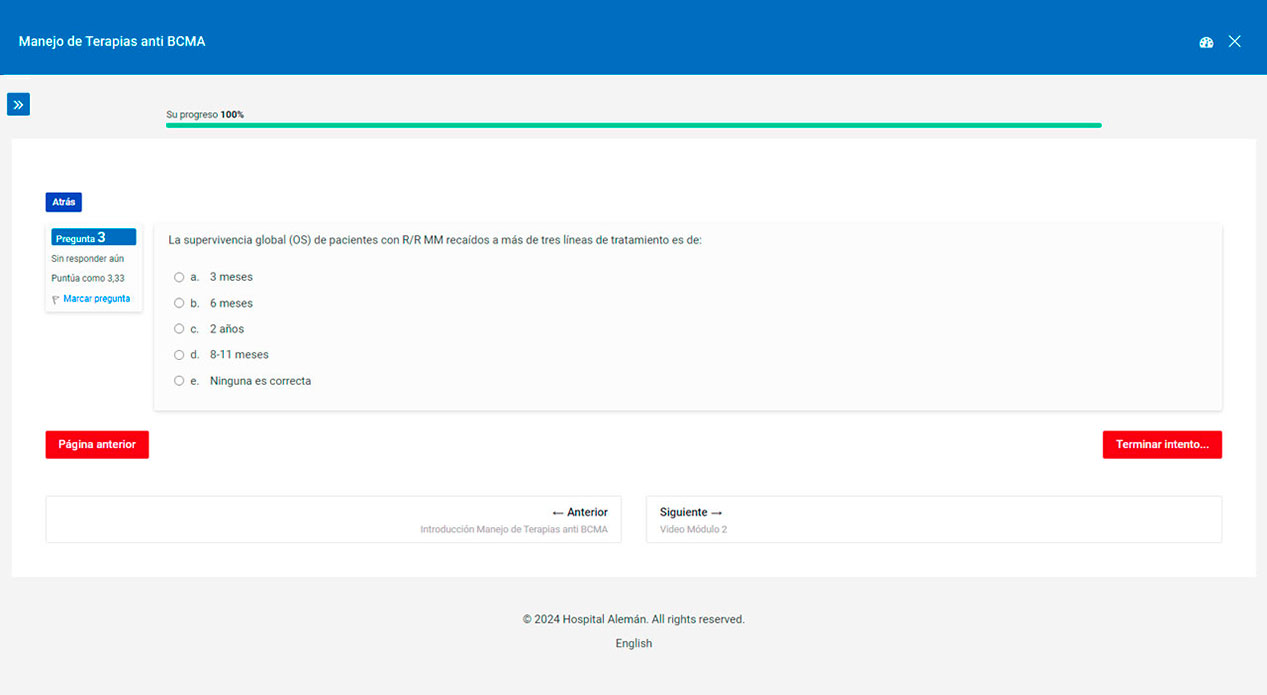This screenshot has width=1267, height=695.
Task: Go to Página anterior
Action: point(97,445)
